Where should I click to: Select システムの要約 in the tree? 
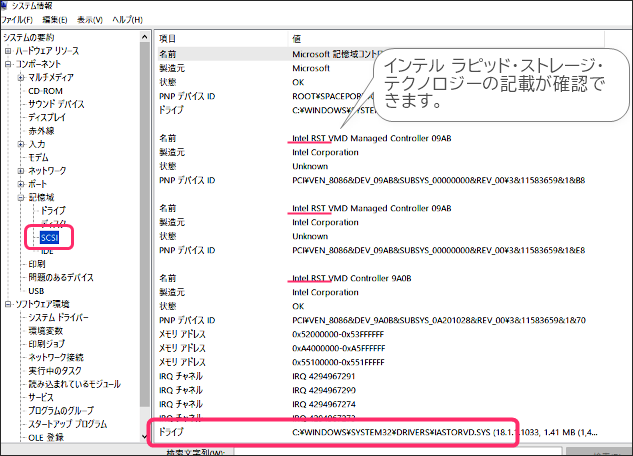(28, 38)
